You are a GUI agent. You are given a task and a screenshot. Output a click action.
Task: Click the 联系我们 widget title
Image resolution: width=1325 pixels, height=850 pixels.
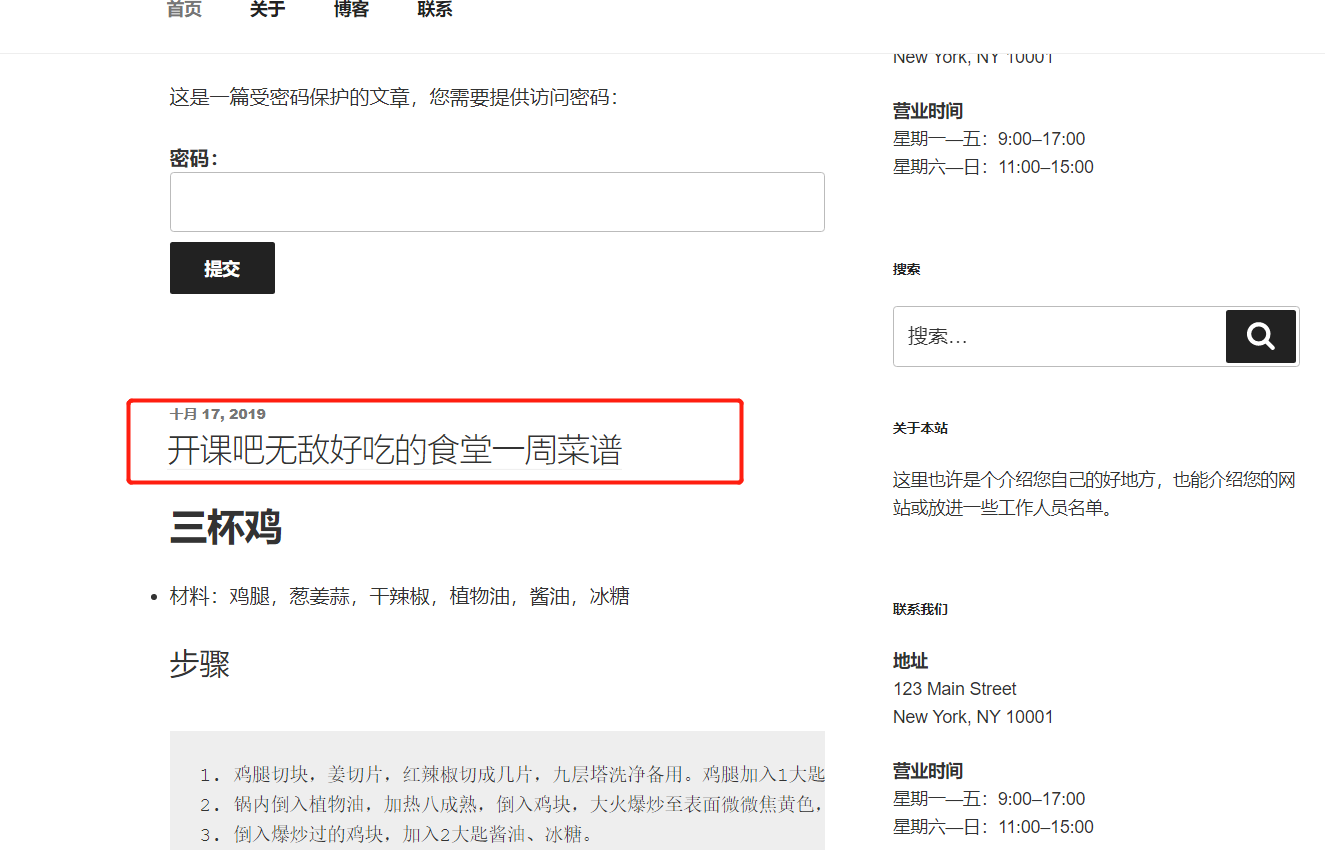click(920, 609)
